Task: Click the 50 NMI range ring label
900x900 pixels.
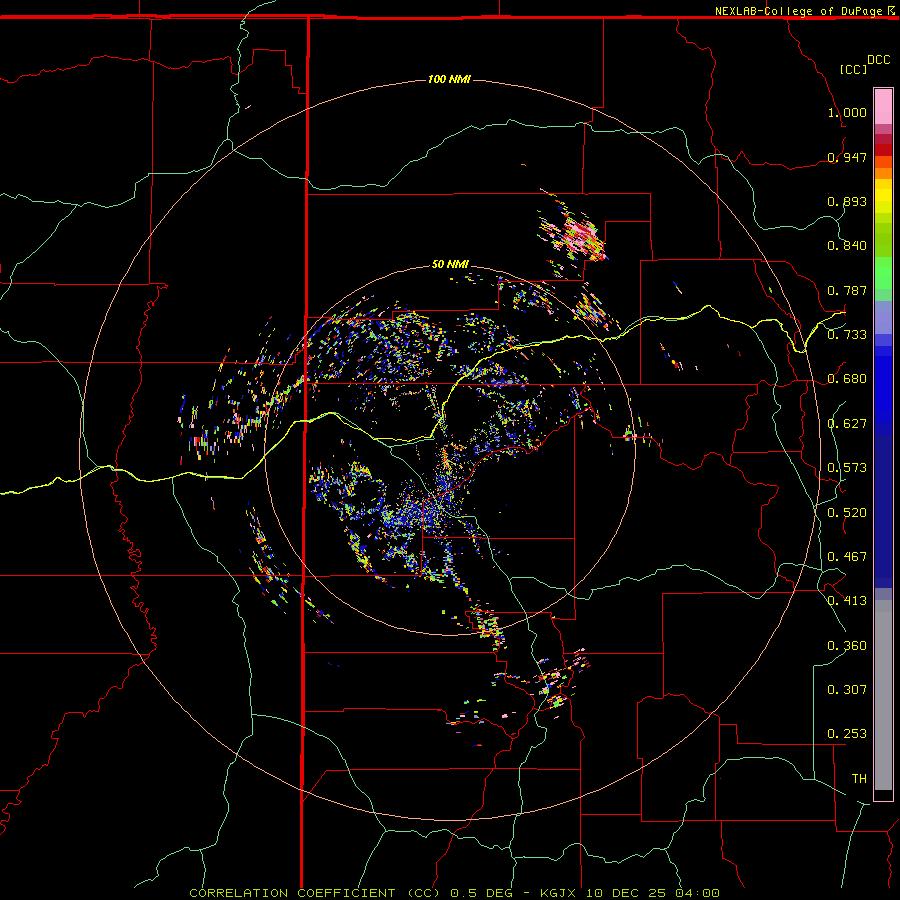Action: [450, 264]
